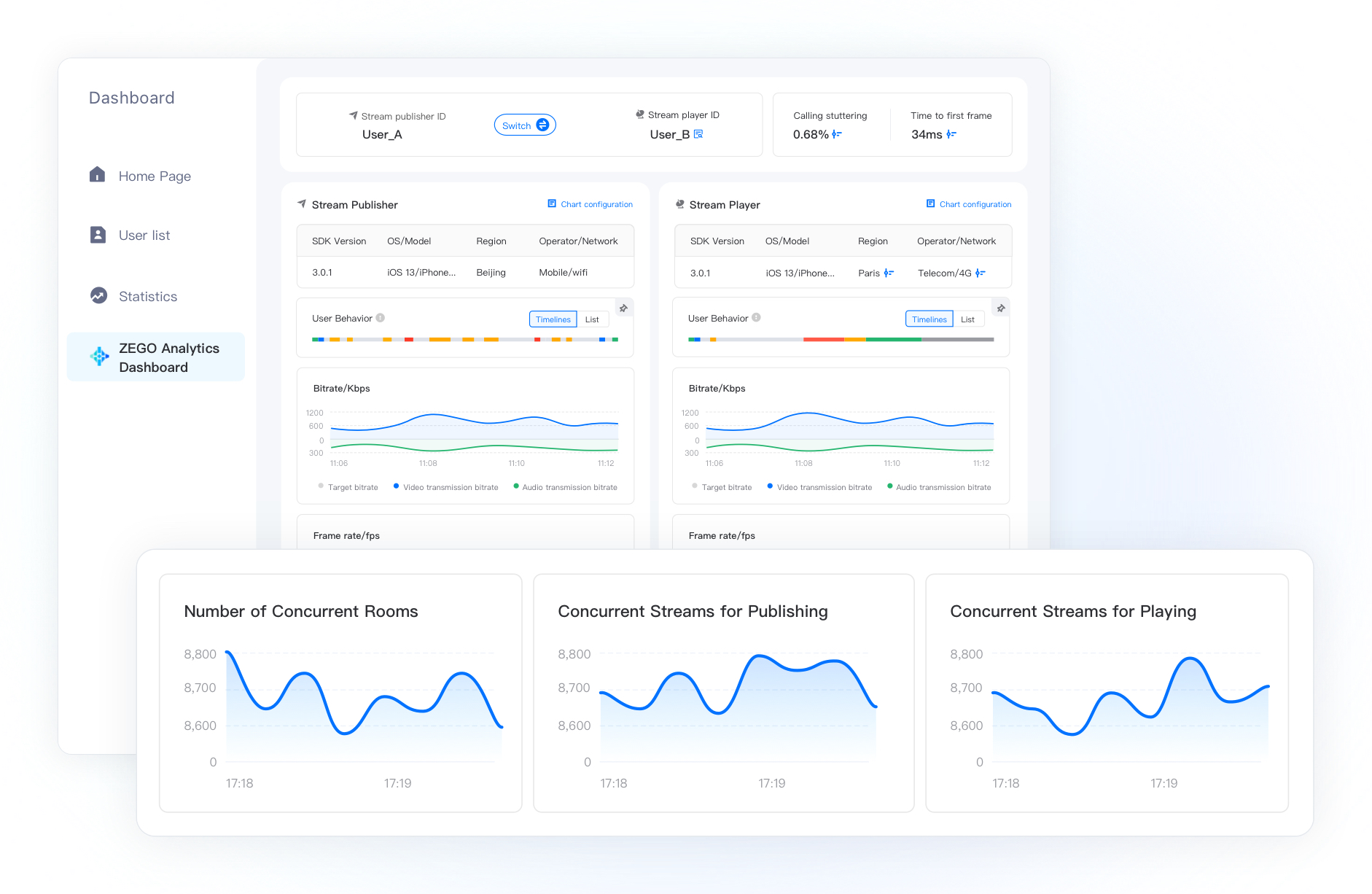The width and height of the screenshot is (1372, 894).
Task: Click the Switch publisher/player button
Action: tap(525, 125)
